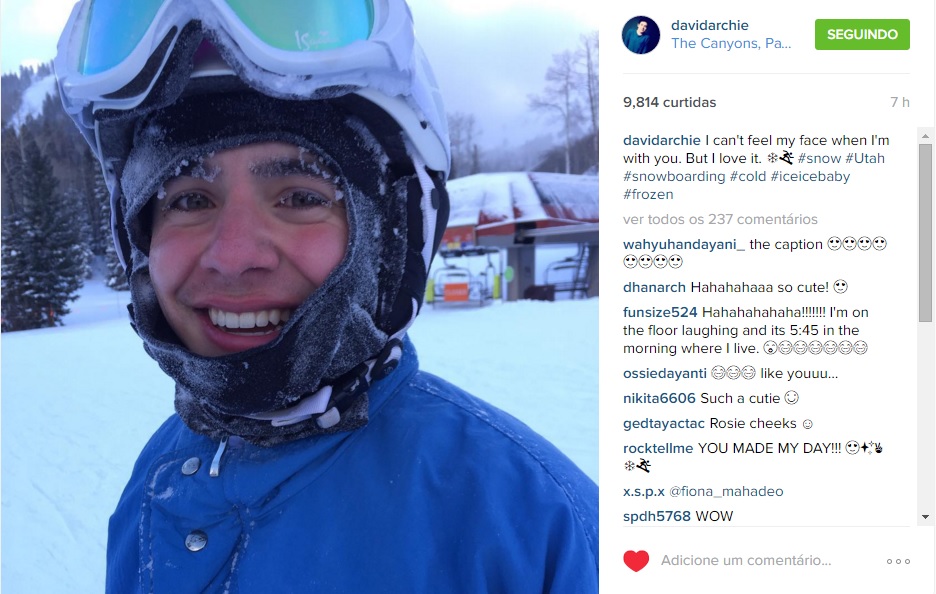Open the #snowboarding hashtag
The height and width of the screenshot is (594, 936).
point(674,177)
